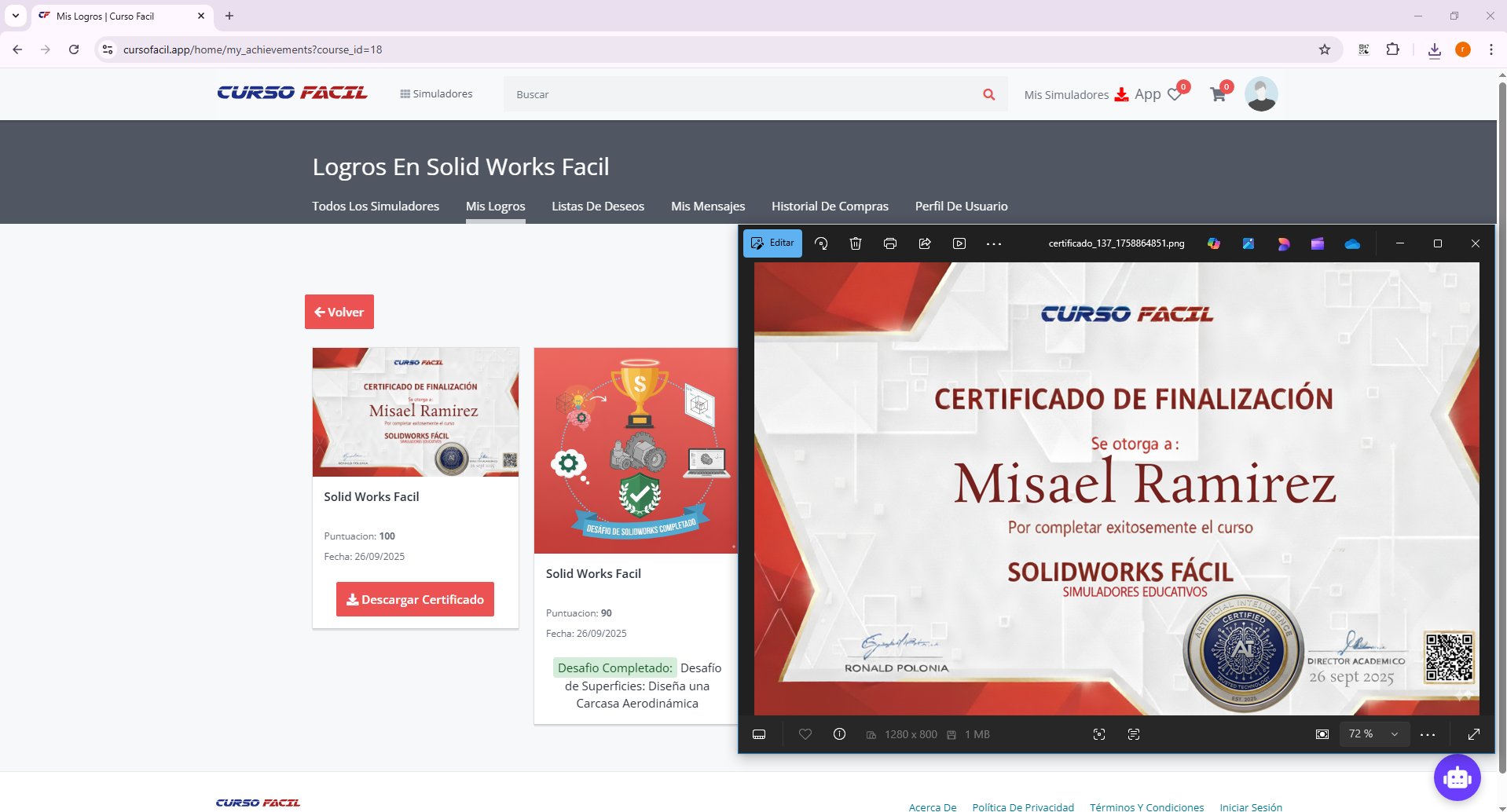This screenshot has height=812, width=1507.
Task: Click the Iniciar Sesión footer link
Action: point(1251,807)
